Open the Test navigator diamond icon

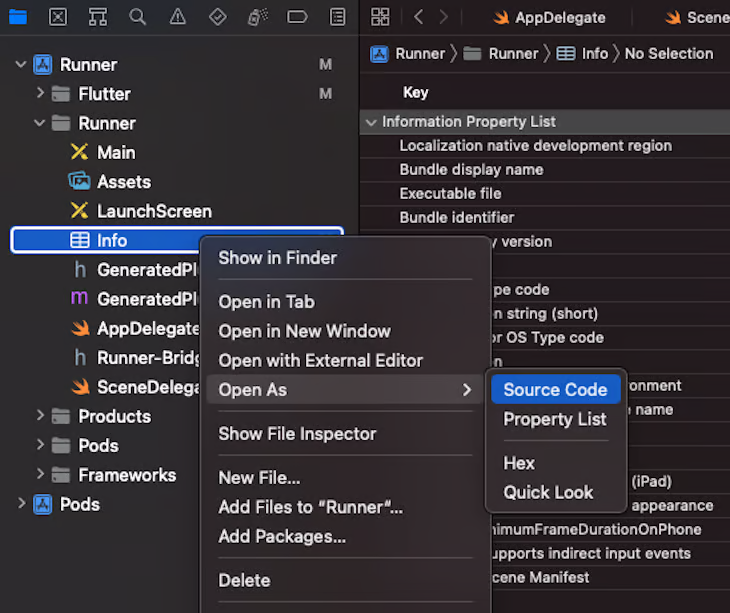(x=217, y=17)
